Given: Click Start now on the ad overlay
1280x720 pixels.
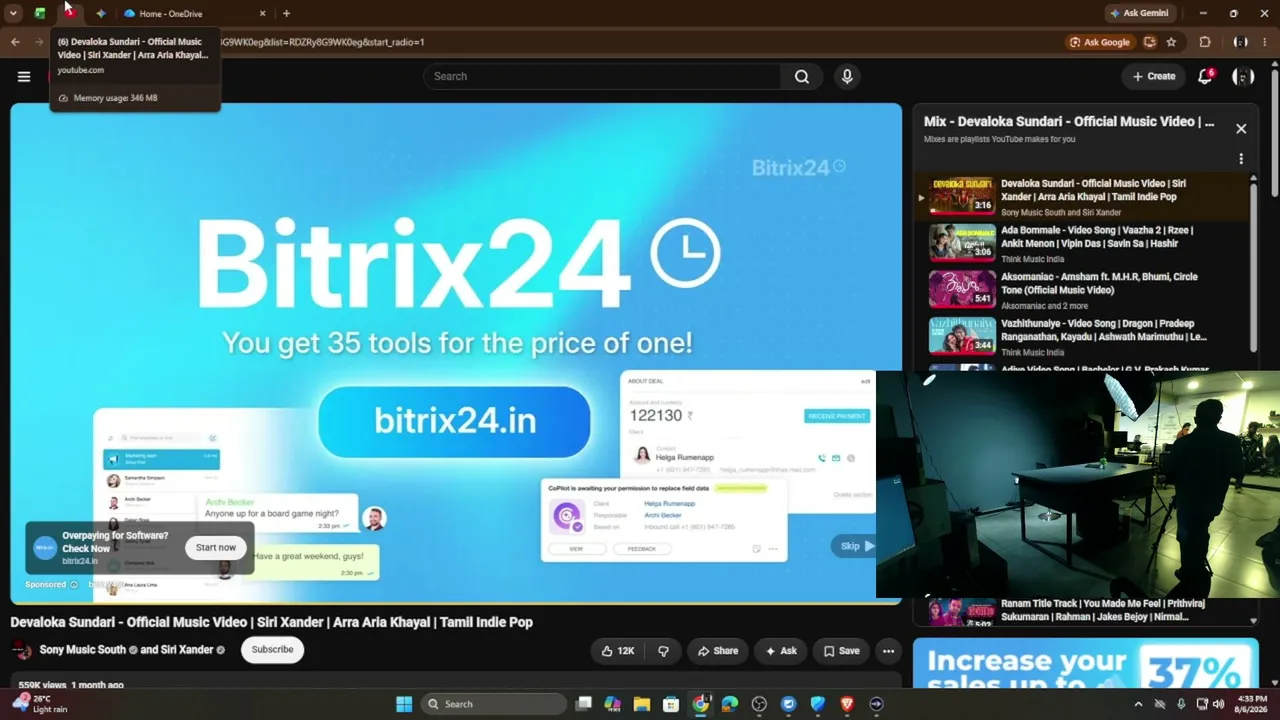Looking at the screenshot, I should pyautogui.click(x=216, y=547).
